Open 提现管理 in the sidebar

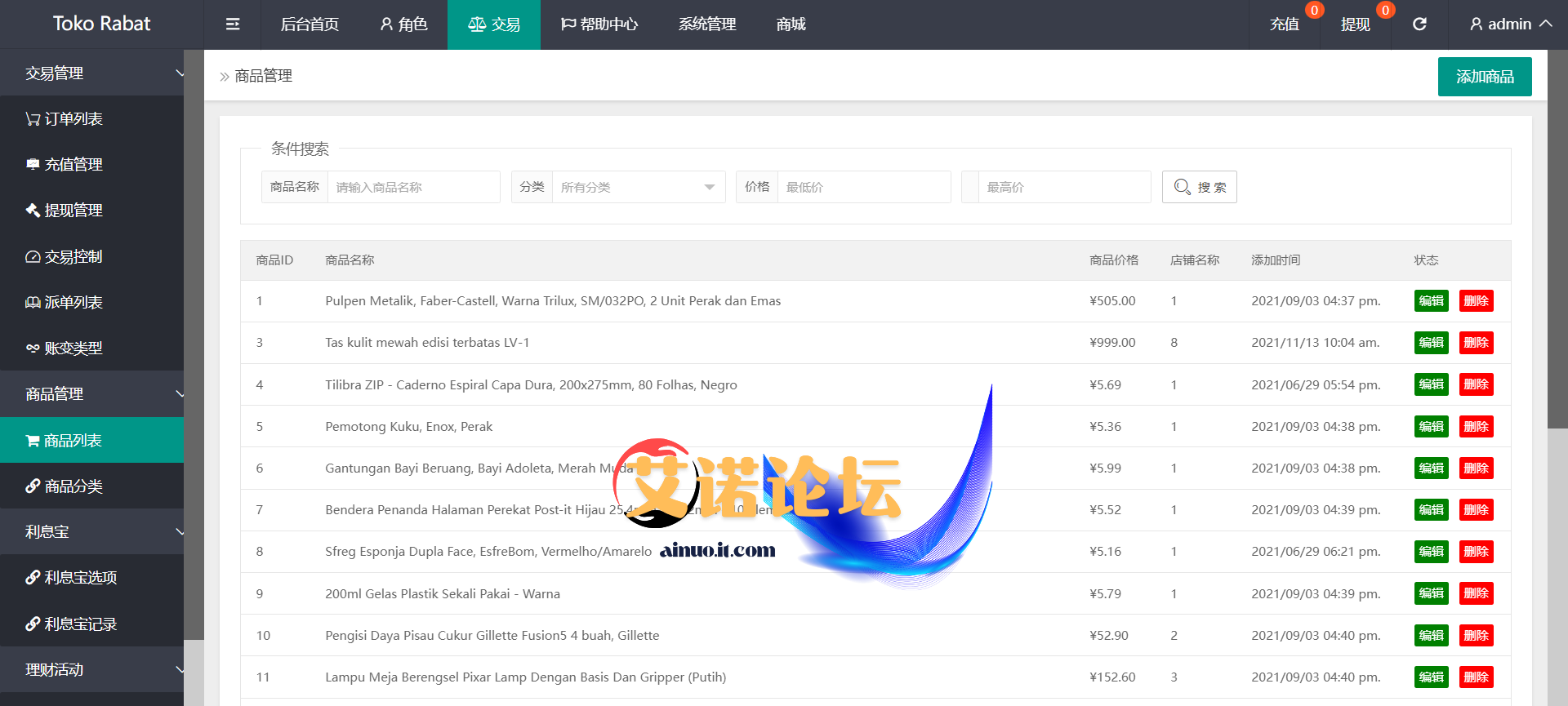pos(91,210)
